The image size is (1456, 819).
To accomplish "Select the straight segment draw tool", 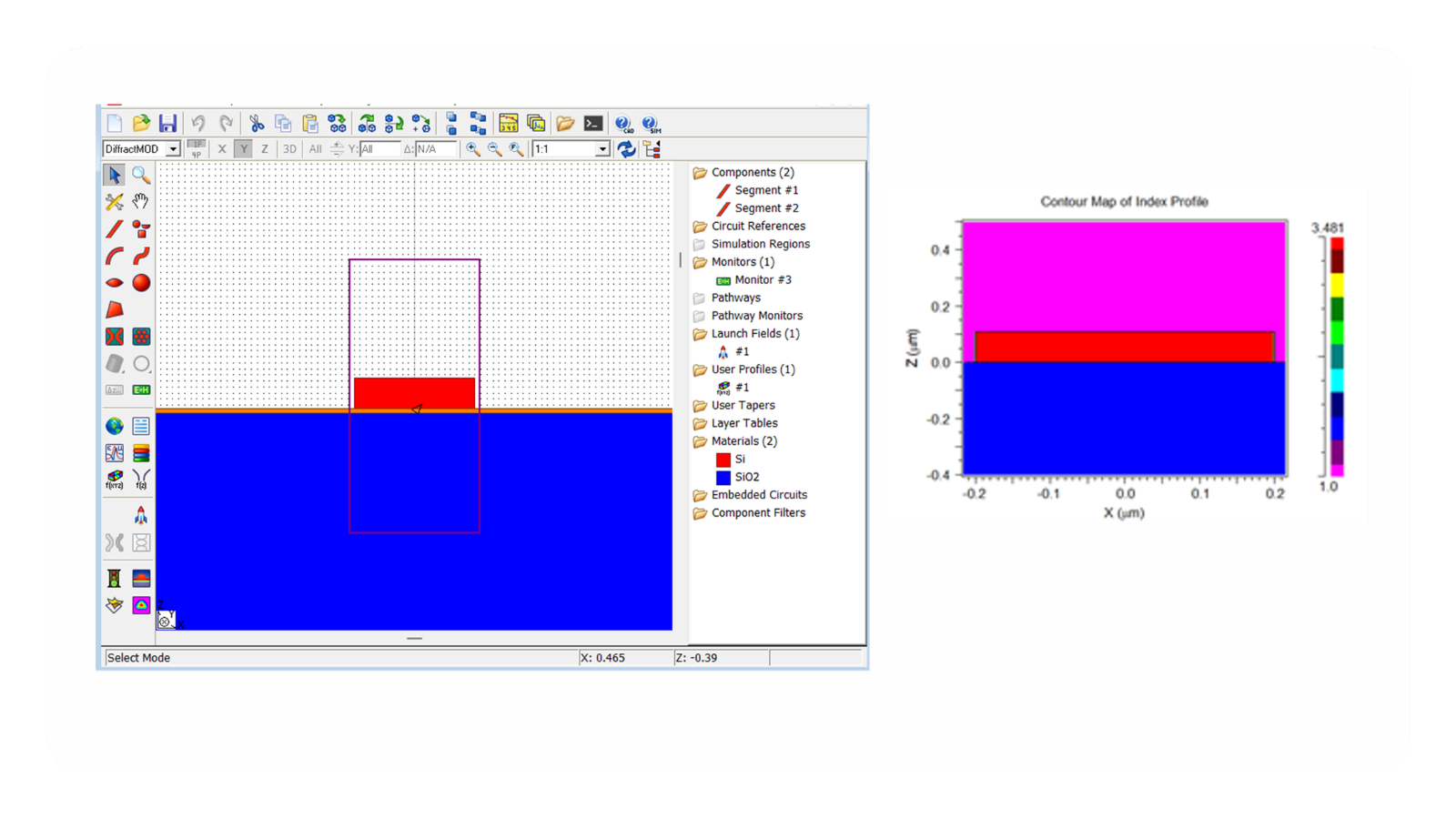I will click(x=114, y=228).
